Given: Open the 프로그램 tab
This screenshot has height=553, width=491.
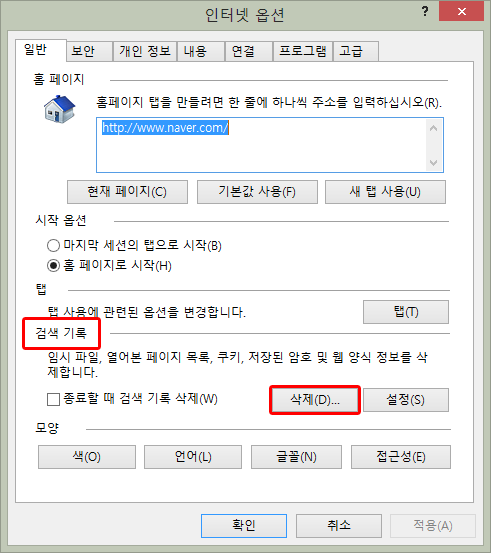Looking at the screenshot, I should [303, 51].
